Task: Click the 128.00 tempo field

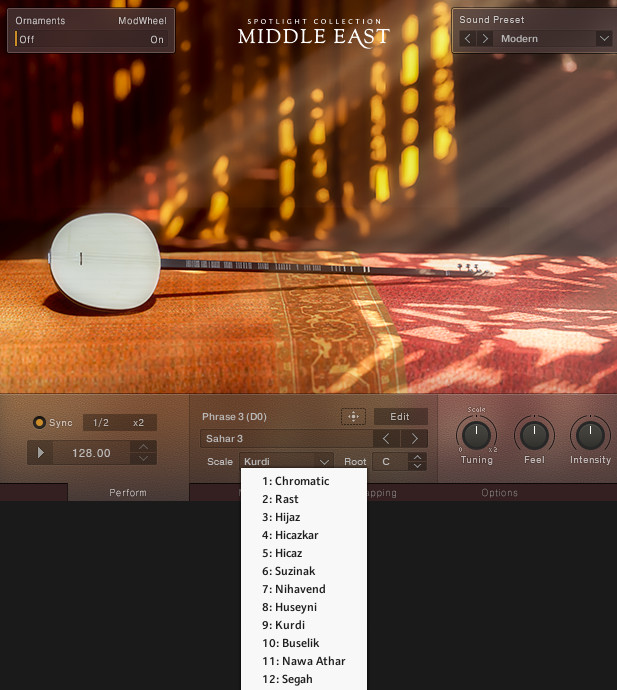Action: coord(92,453)
